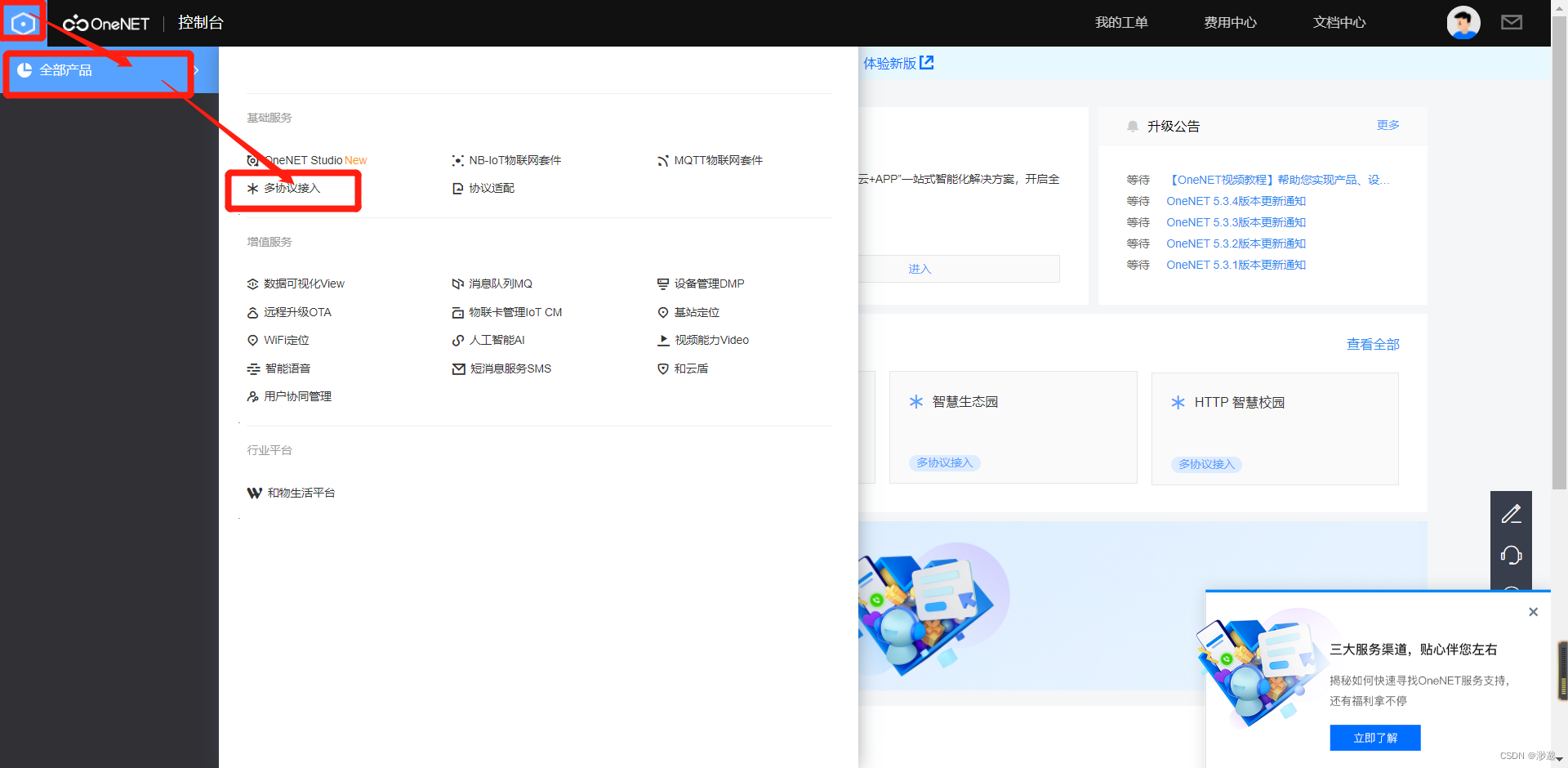Viewport: 1568px width, 768px height.
Task: Open MQTT物联网套件
Action: (719, 160)
